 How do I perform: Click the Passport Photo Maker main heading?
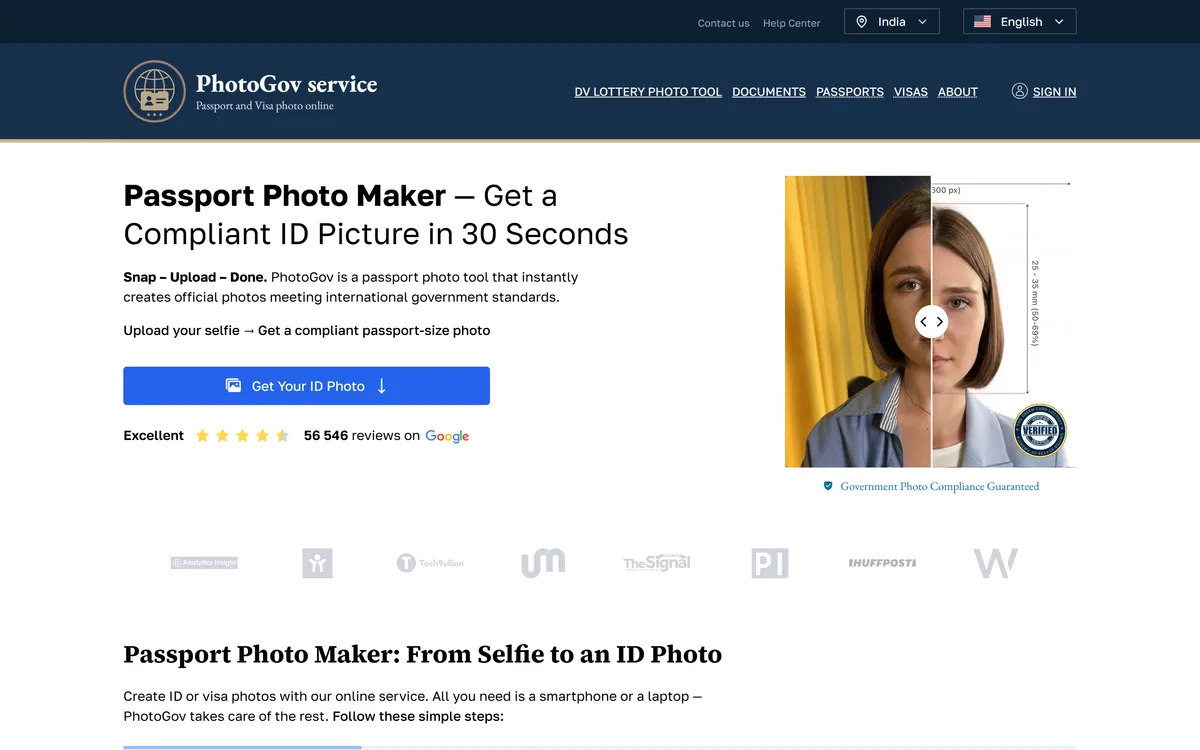coord(376,215)
